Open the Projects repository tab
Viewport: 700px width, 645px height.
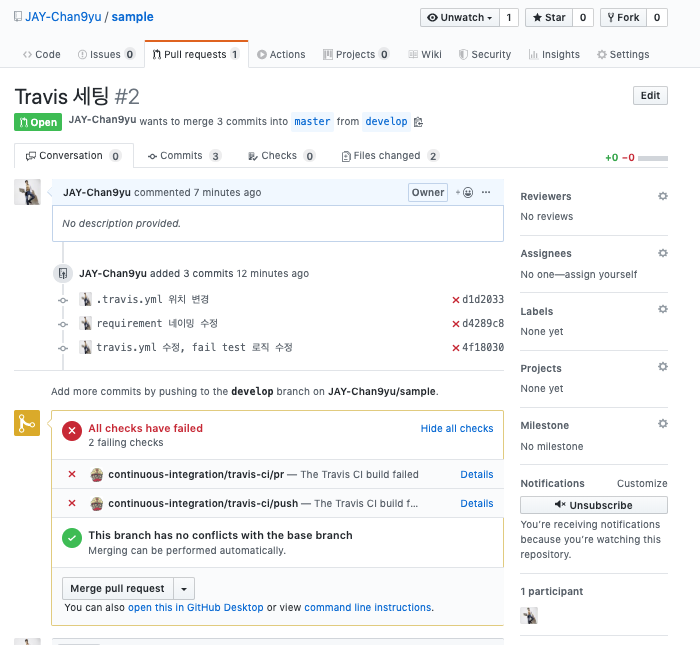tap(356, 54)
